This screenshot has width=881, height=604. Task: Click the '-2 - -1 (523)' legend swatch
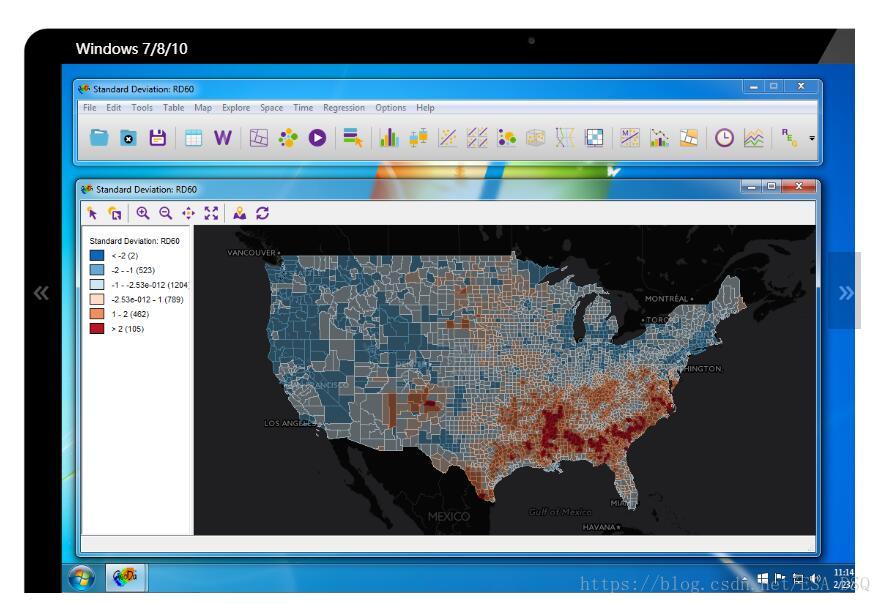tap(97, 270)
